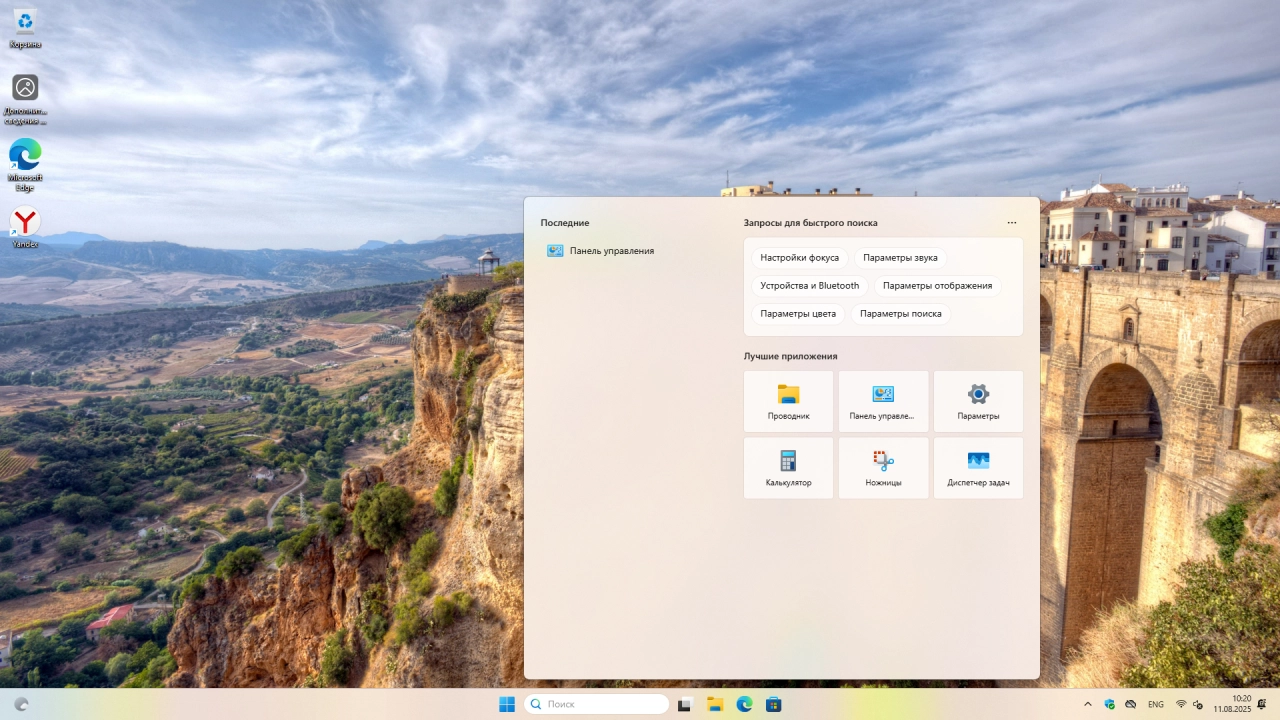Choose Устройства и Bluetooth quick search
The height and width of the screenshot is (720, 1280).
tap(809, 286)
